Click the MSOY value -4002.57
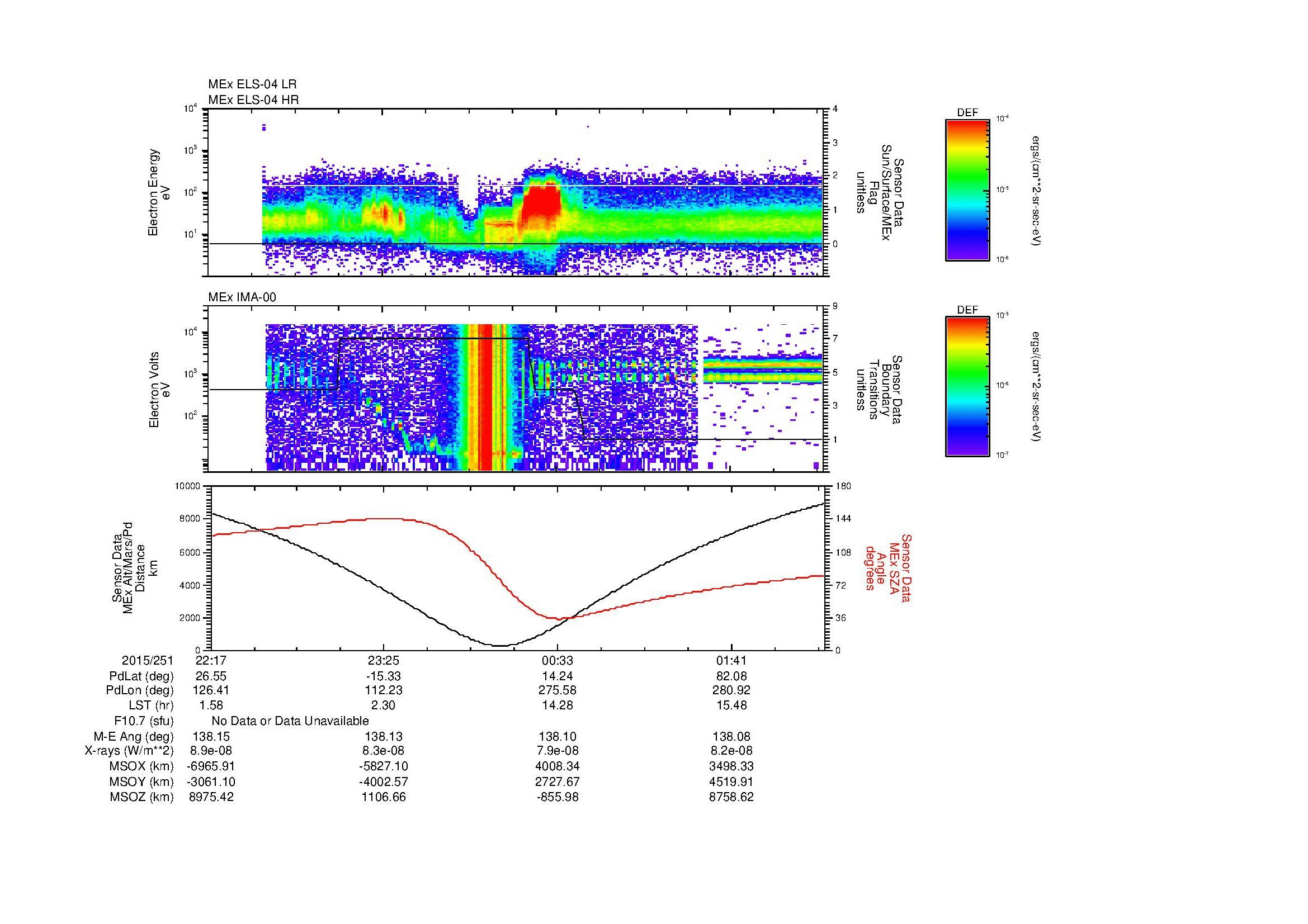1308x924 pixels. click(384, 782)
